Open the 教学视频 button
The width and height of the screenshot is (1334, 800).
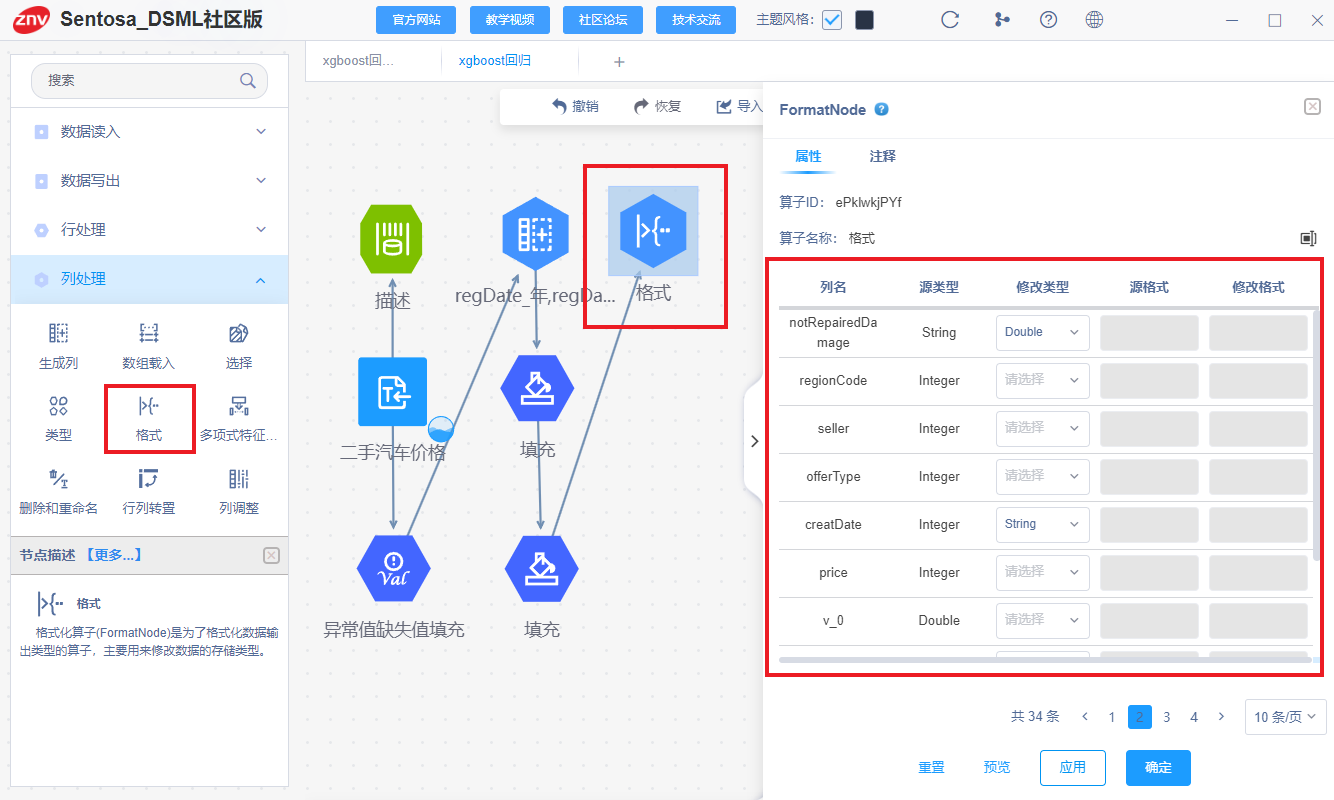(510, 20)
